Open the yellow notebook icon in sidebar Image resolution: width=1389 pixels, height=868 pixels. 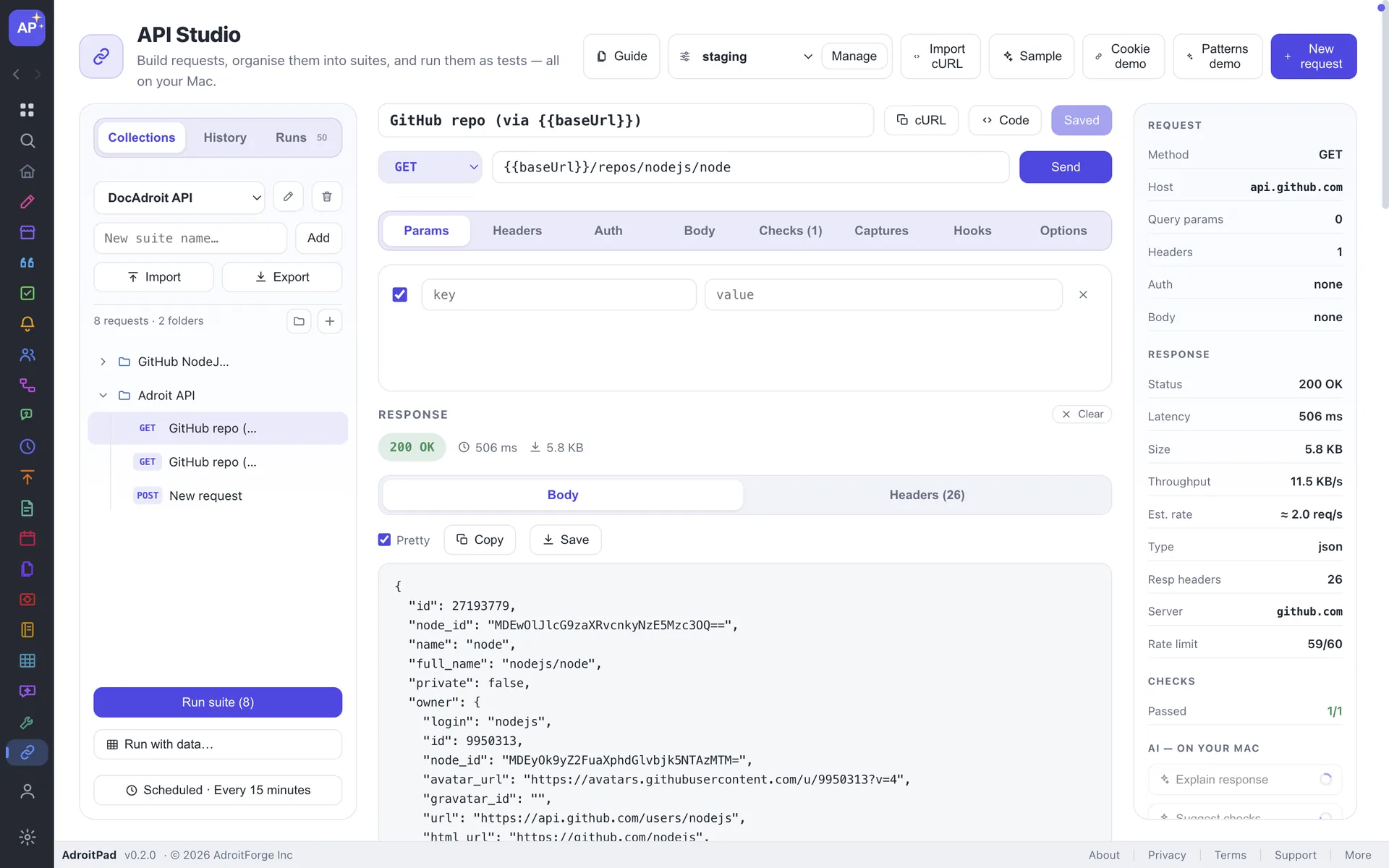[x=27, y=630]
